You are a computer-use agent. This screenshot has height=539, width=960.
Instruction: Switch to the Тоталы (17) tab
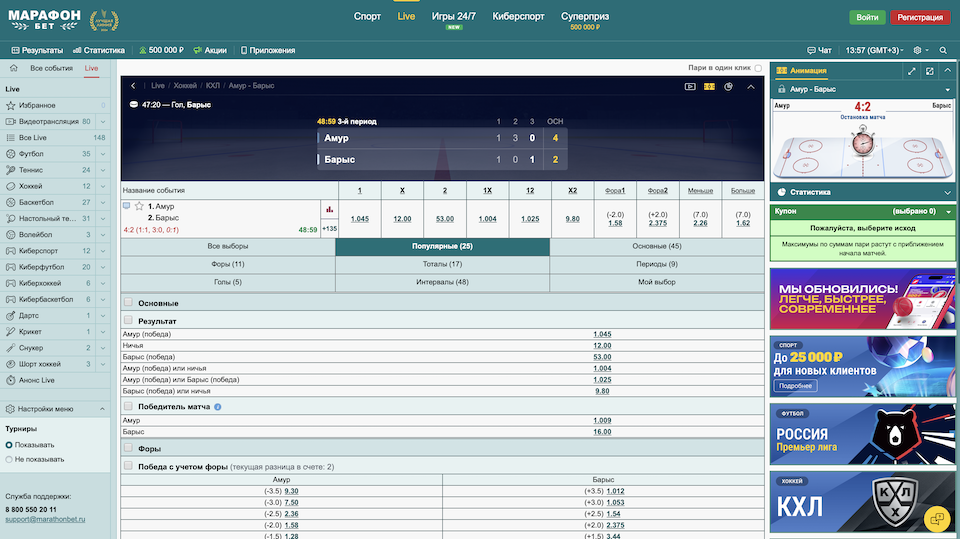coord(443,264)
